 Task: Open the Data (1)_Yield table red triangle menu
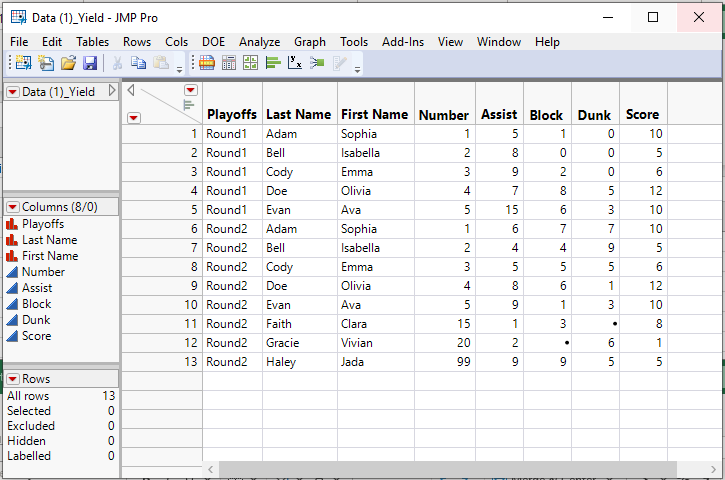pos(13,91)
